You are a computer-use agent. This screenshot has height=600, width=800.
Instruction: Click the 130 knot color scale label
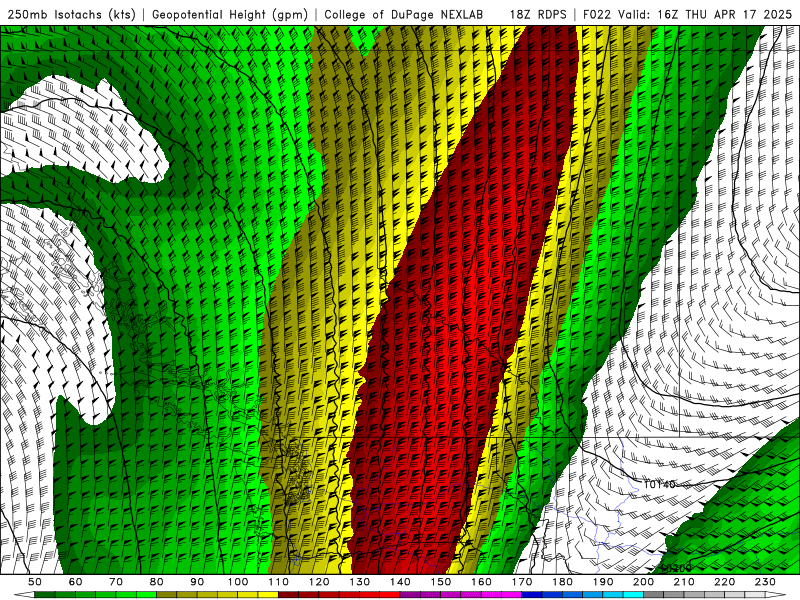360,582
